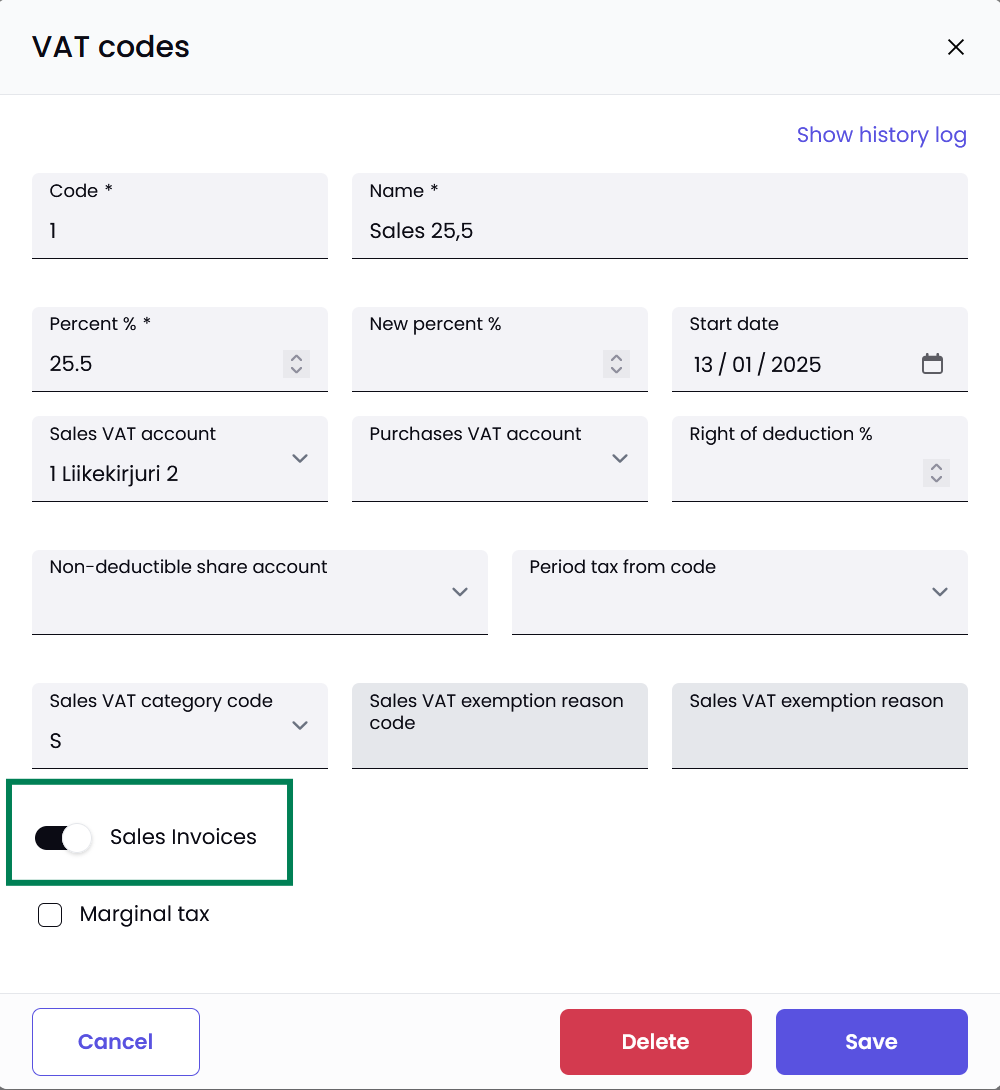Open the Purchases VAT account dropdown
The width and height of the screenshot is (1000, 1090).
coord(619,459)
